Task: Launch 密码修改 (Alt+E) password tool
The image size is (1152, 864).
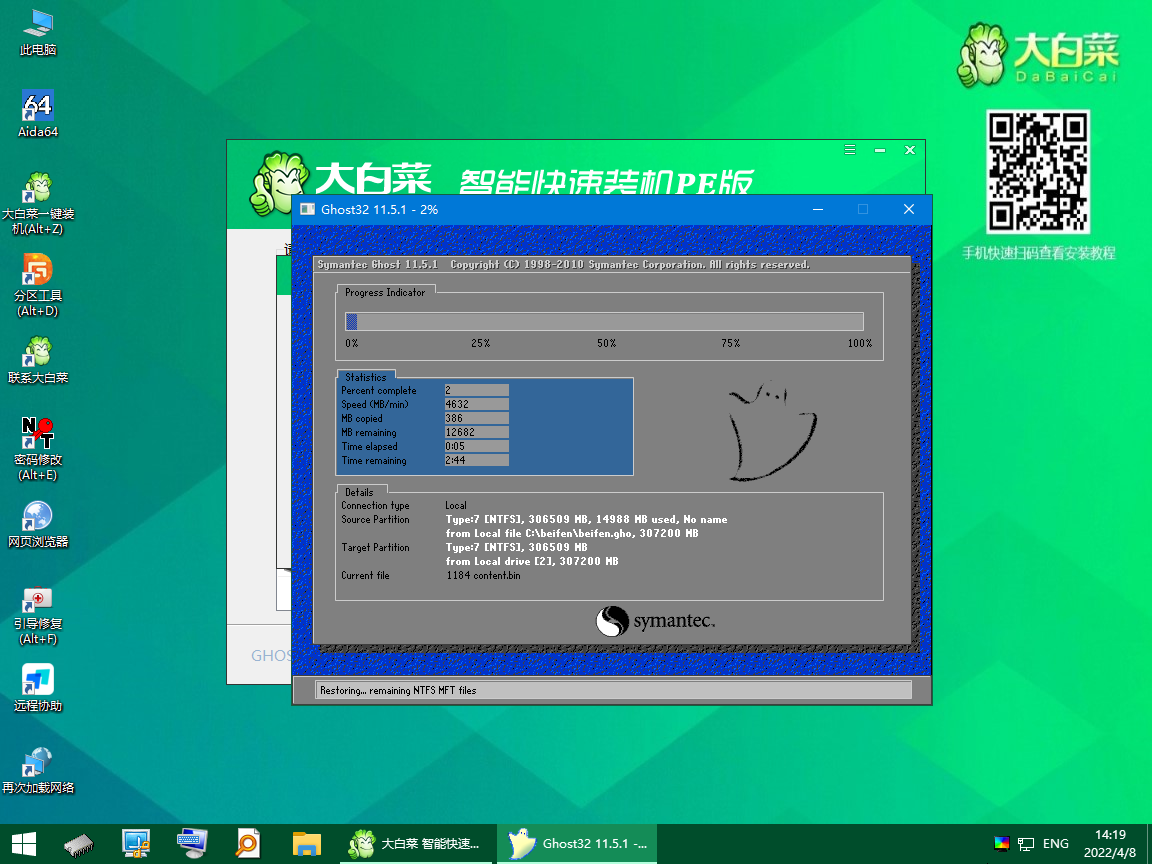Action: tap(37, 449)
